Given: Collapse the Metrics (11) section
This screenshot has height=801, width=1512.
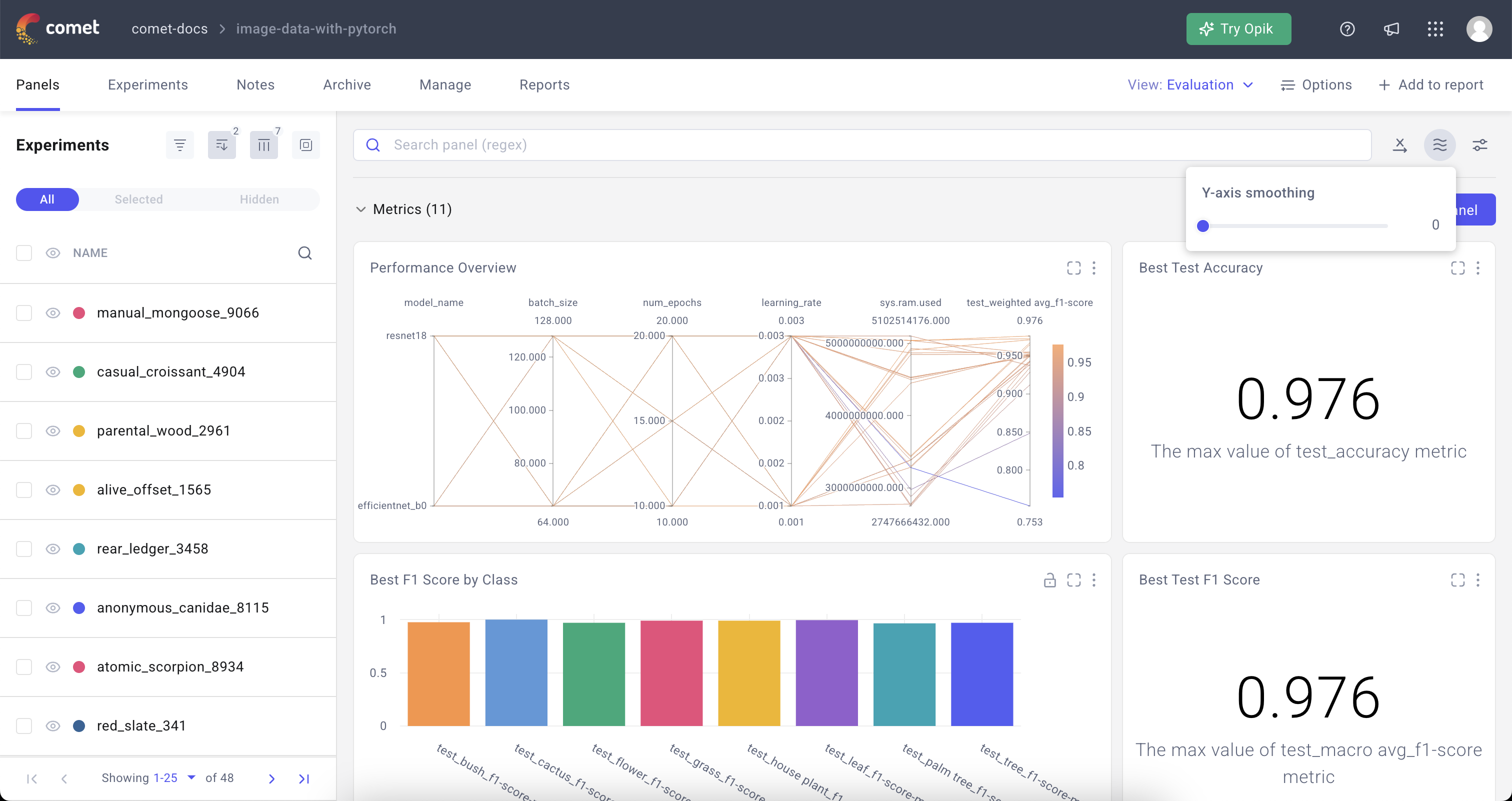Looking at the screenshot, I should tap(361, 209).
